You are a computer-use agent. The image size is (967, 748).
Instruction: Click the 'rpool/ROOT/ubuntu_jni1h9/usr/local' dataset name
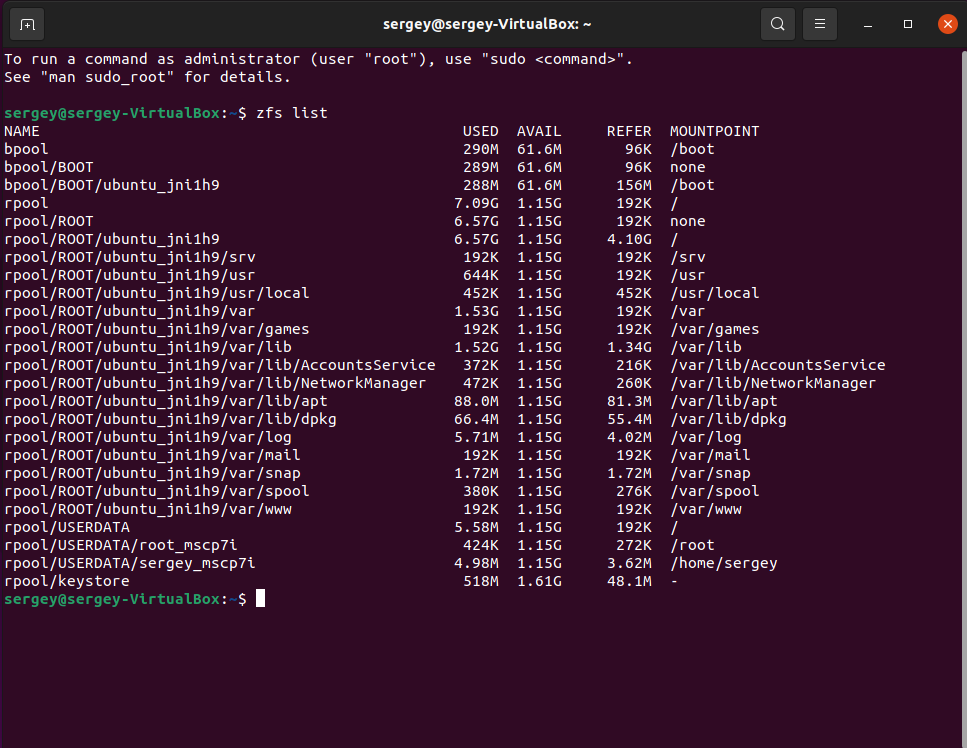[x=157, y=293]
